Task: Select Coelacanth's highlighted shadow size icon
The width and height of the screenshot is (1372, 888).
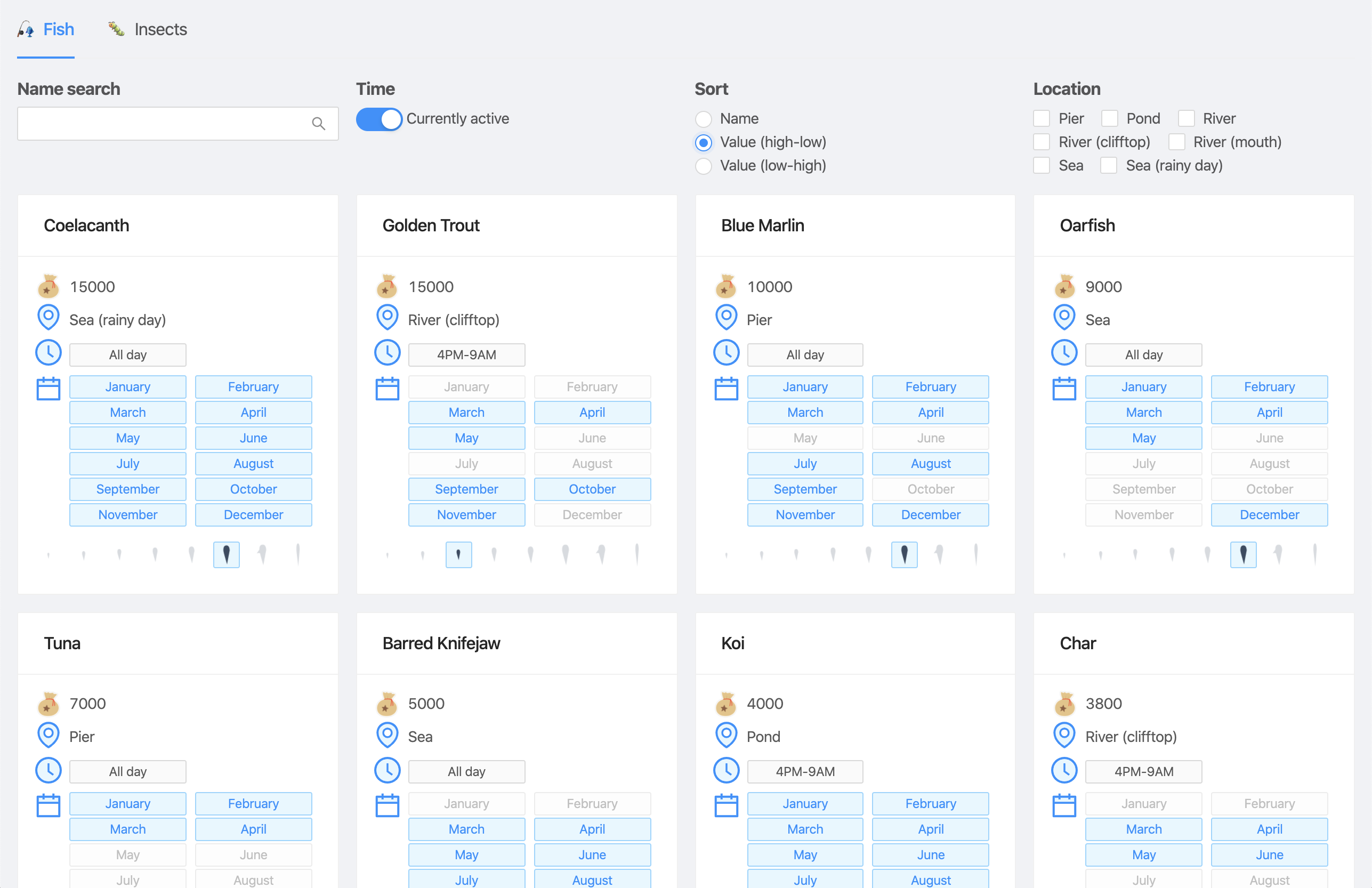Action: 226,555
